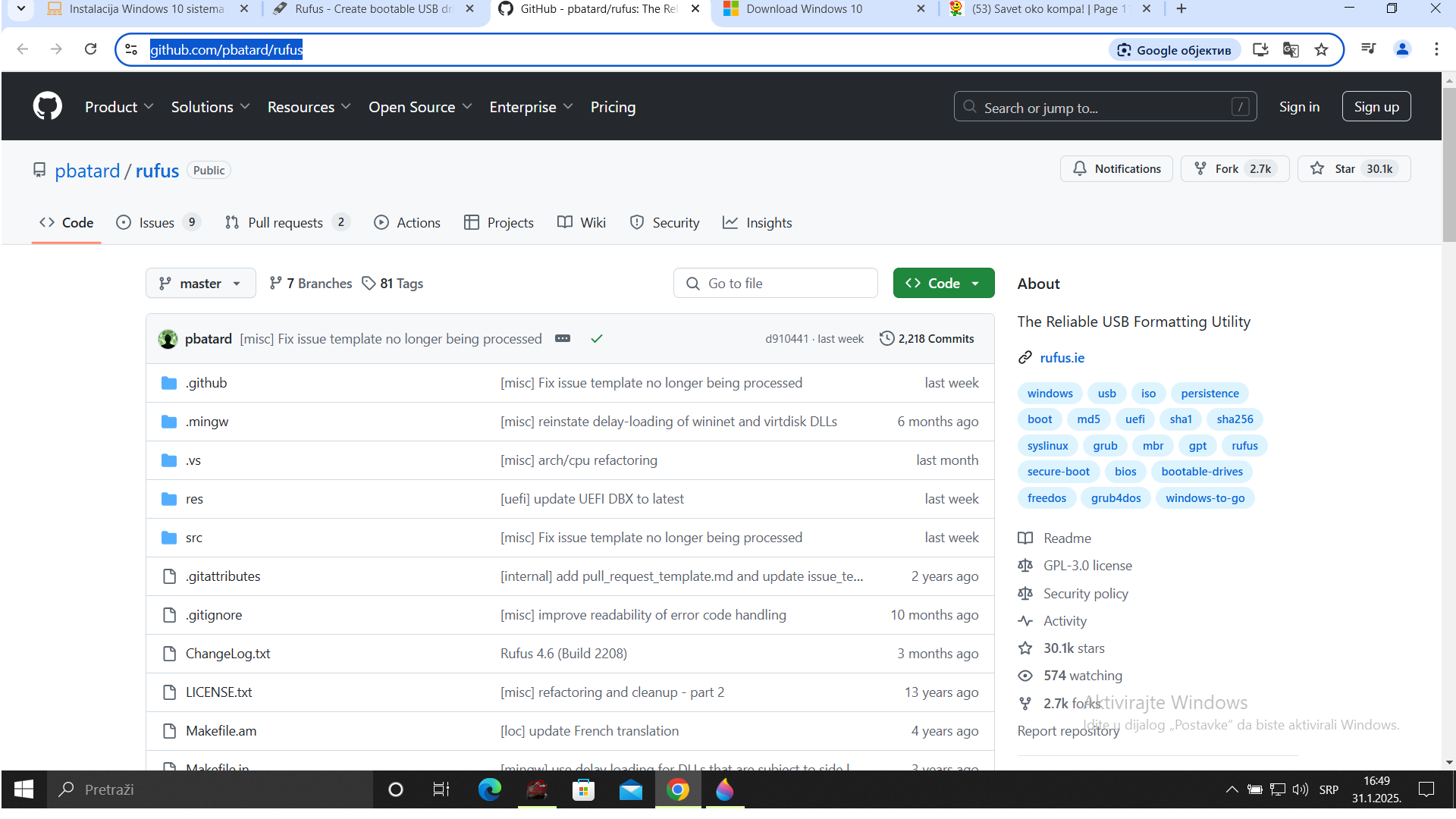Viewport: 1456px width, 819px height.
Task: Open ChangeLog.txt file
Action: (x=227, y=654)
